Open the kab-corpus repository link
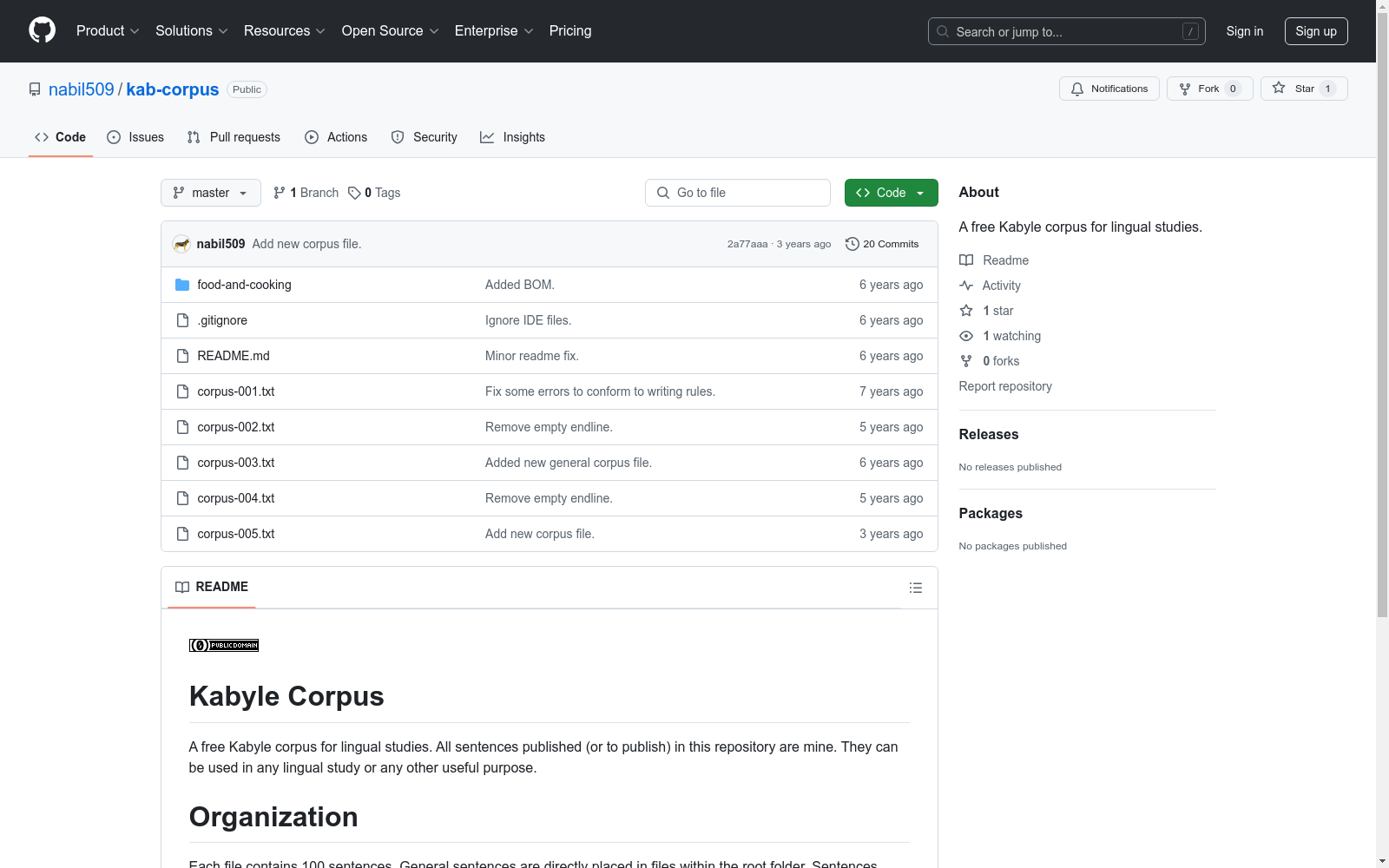The height and width of the screenshot is (868, 1389). point(173,89)
